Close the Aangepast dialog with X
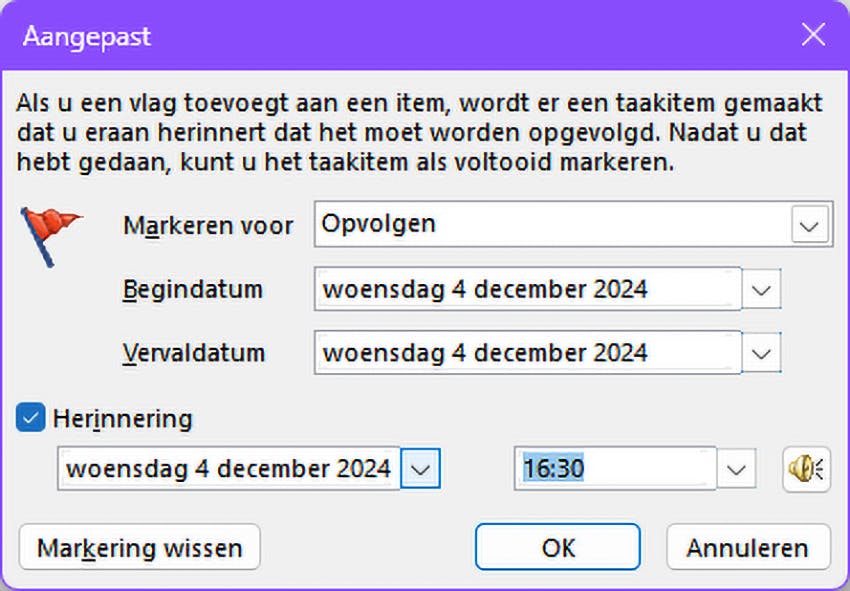The width and height of the screenshot is (850, 591). point(813,37)
